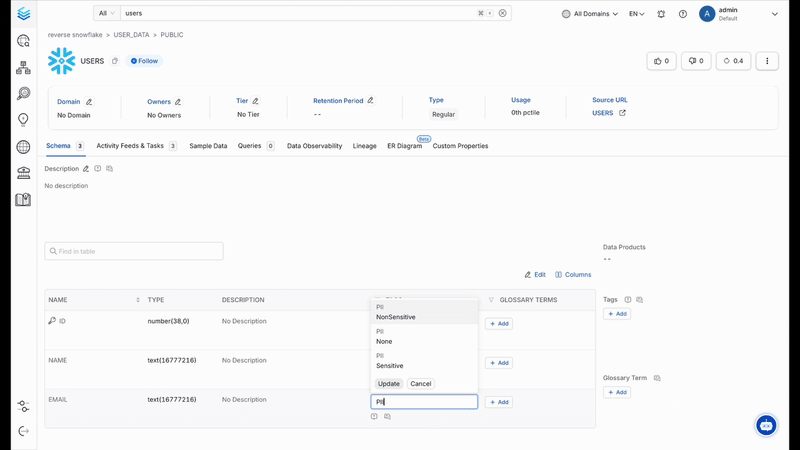Open the All search category dropdown

click(106, 13)
